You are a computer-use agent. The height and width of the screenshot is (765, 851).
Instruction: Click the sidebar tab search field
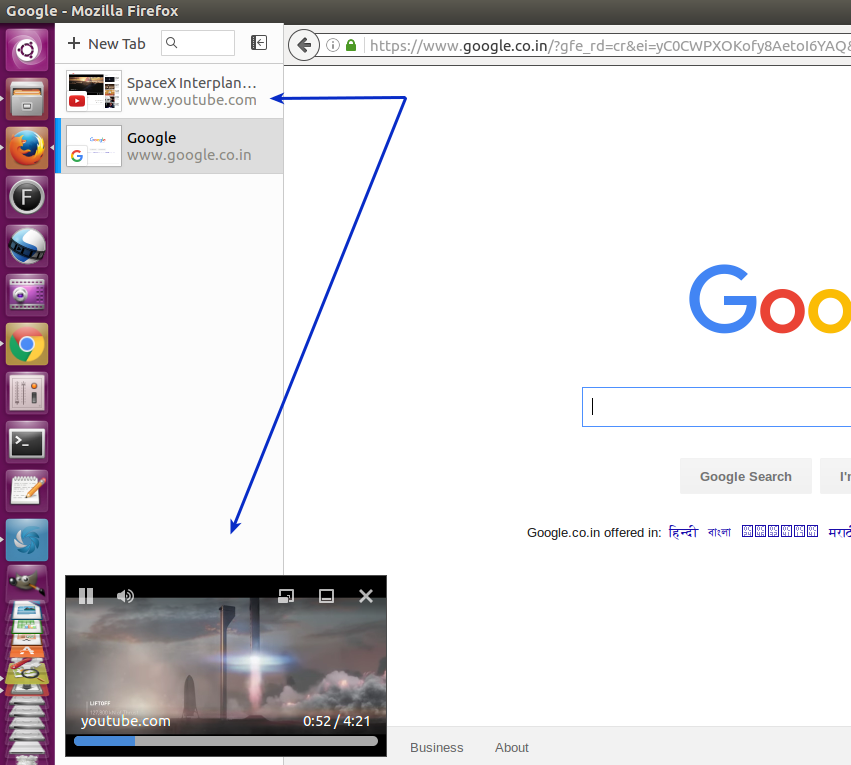(198, 43)
